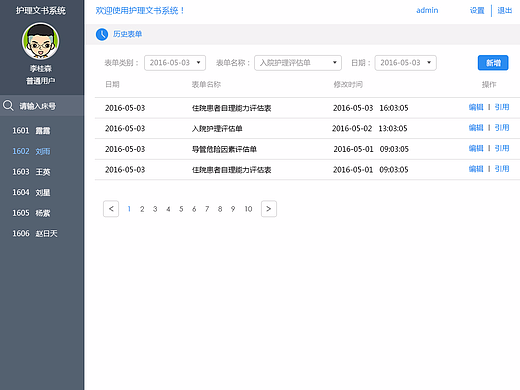This screenshot has width=520, height=390.
Task: Go to page 2 in pagination
Action: click(142, 209)
